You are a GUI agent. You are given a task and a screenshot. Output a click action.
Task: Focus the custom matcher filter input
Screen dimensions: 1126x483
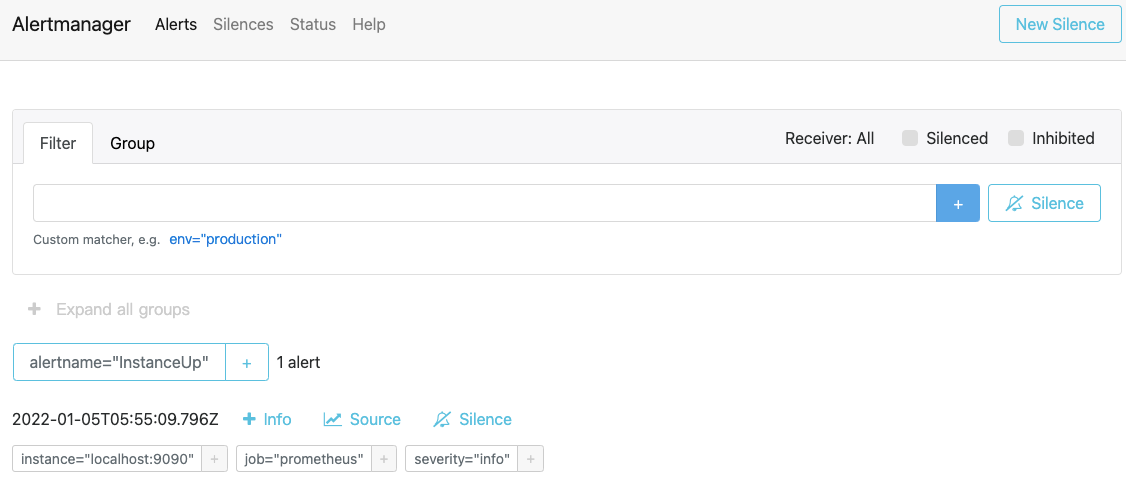coord(485,203)
